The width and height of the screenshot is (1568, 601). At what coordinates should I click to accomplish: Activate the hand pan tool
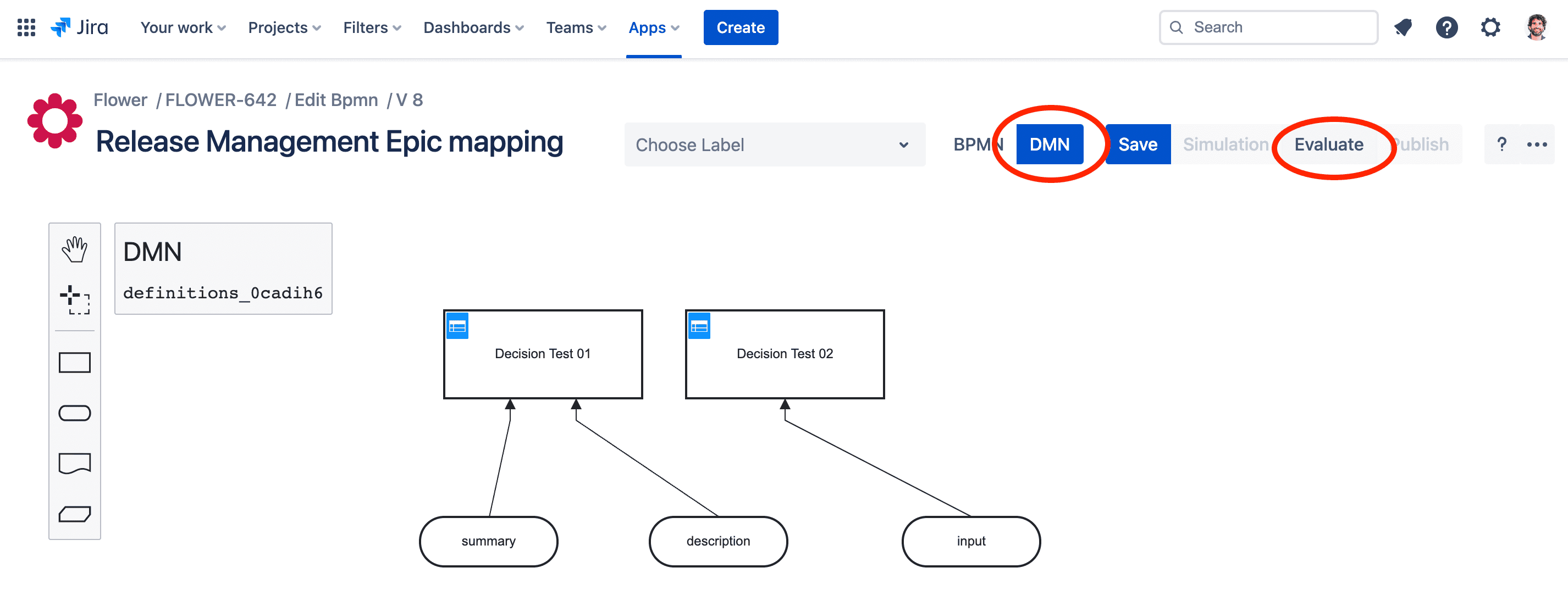[74, 249]
